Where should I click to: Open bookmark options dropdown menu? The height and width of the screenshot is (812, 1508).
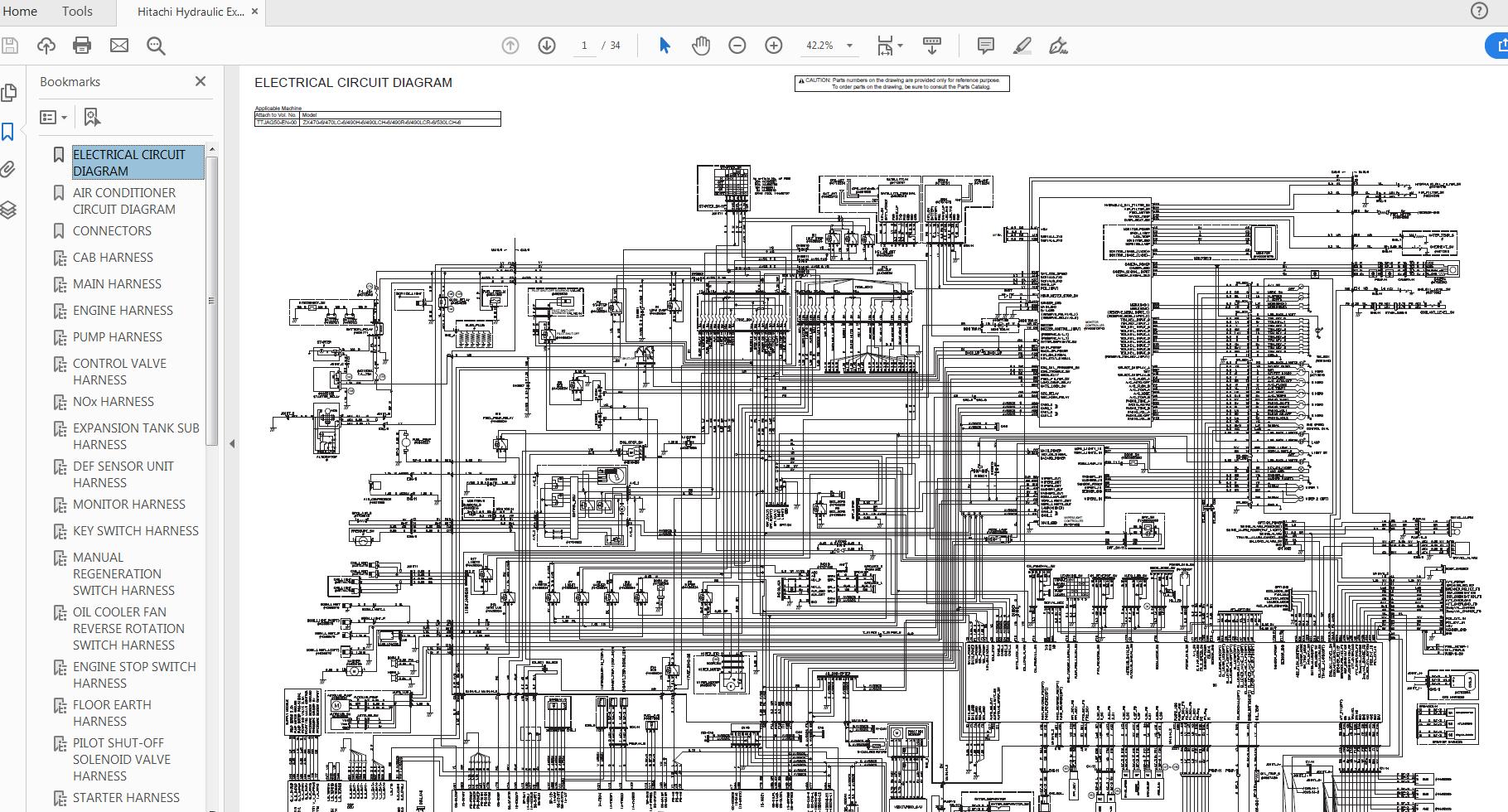[54, 118]
